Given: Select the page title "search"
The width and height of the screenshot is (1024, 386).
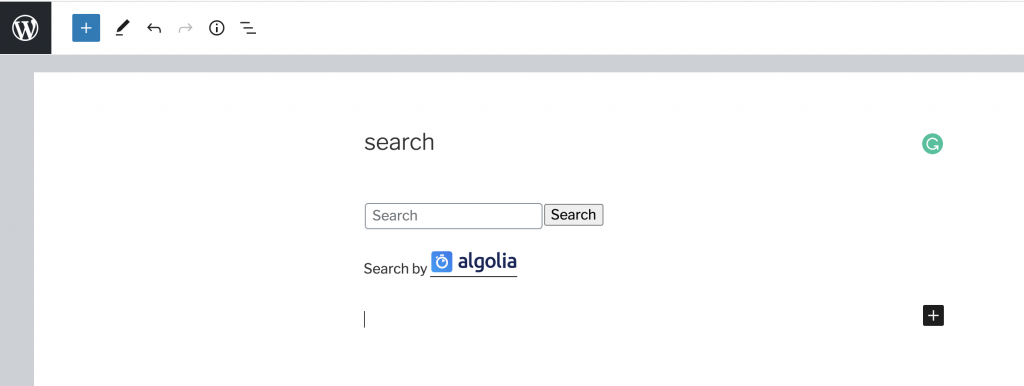Looking at the screenshot, I should (399, 142).
